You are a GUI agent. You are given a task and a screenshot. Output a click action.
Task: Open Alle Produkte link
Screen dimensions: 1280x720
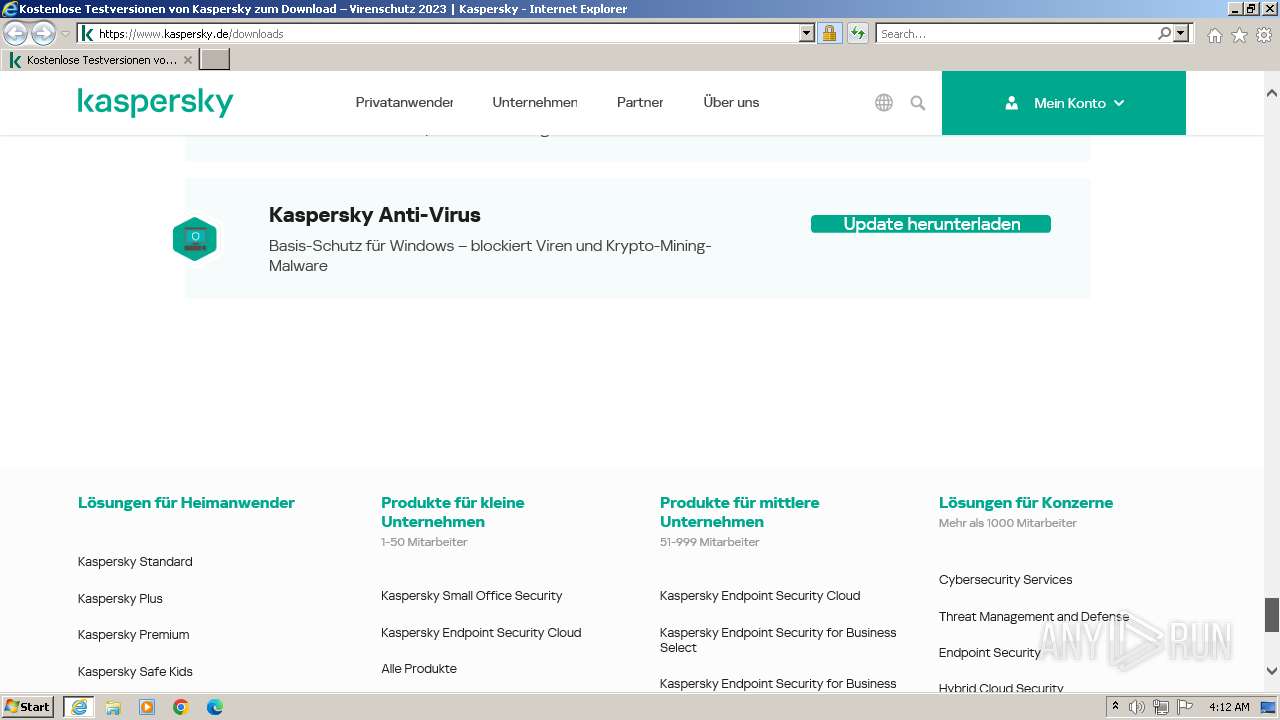point(419,669)
